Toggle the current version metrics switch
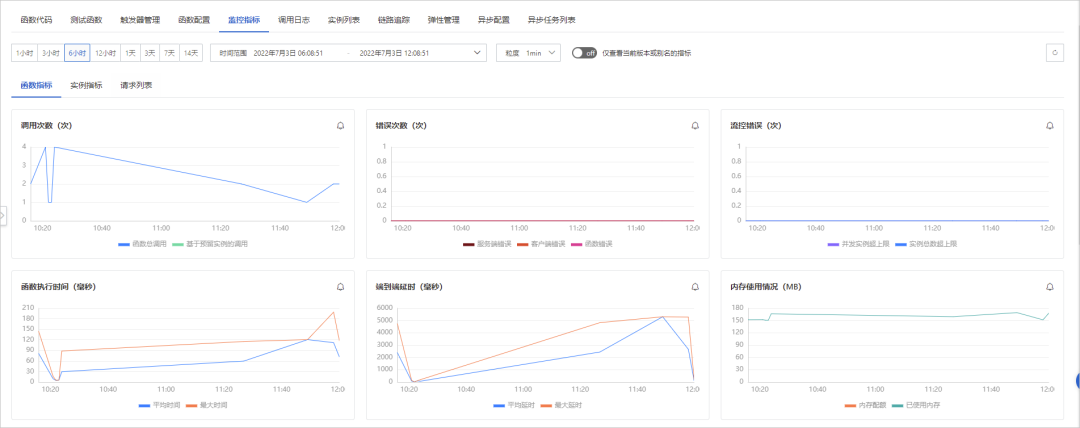 click(x=584, y=53)
